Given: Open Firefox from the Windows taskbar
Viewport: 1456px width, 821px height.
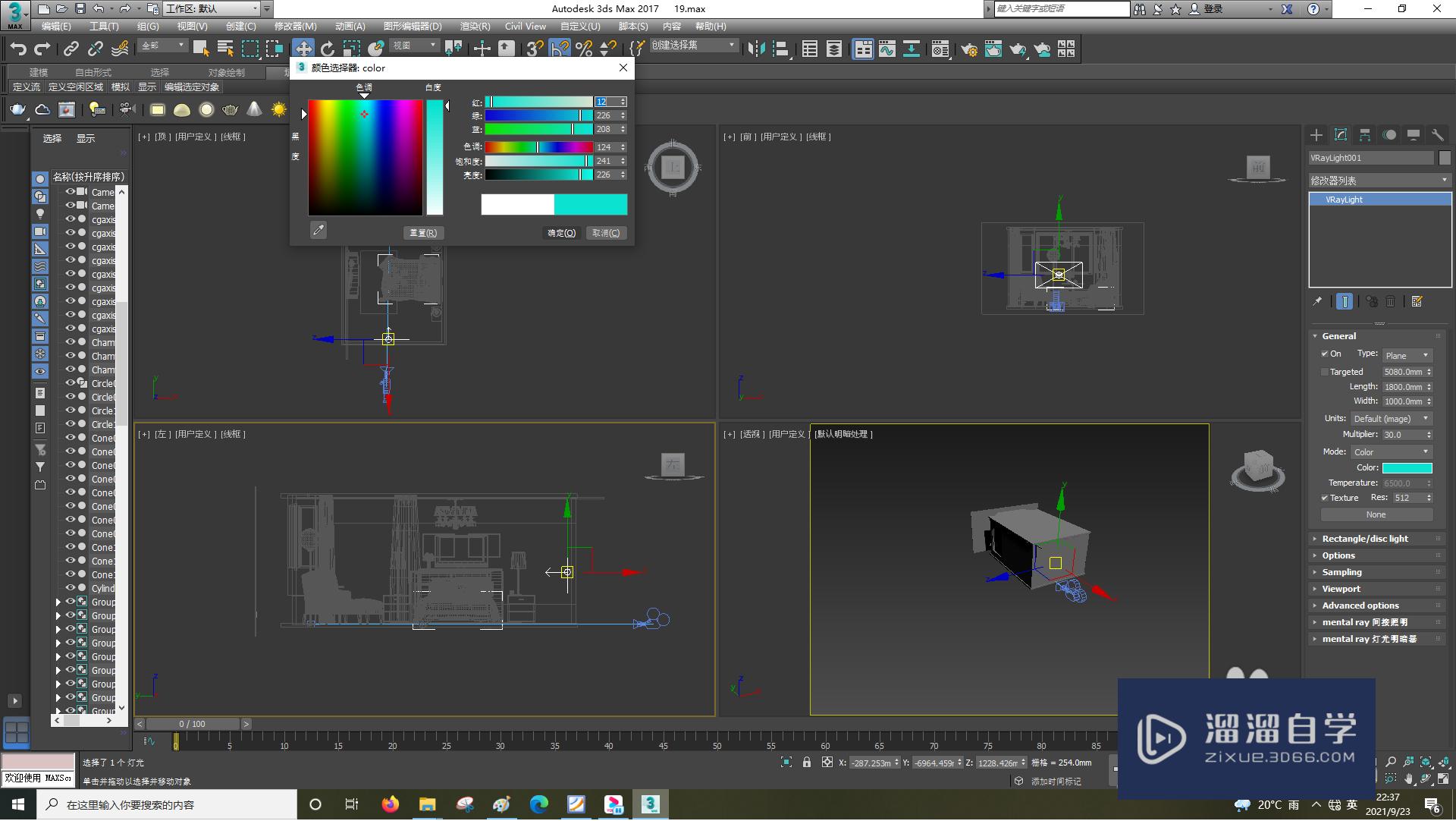Looking at the screenshot, I should click(390, 804).
